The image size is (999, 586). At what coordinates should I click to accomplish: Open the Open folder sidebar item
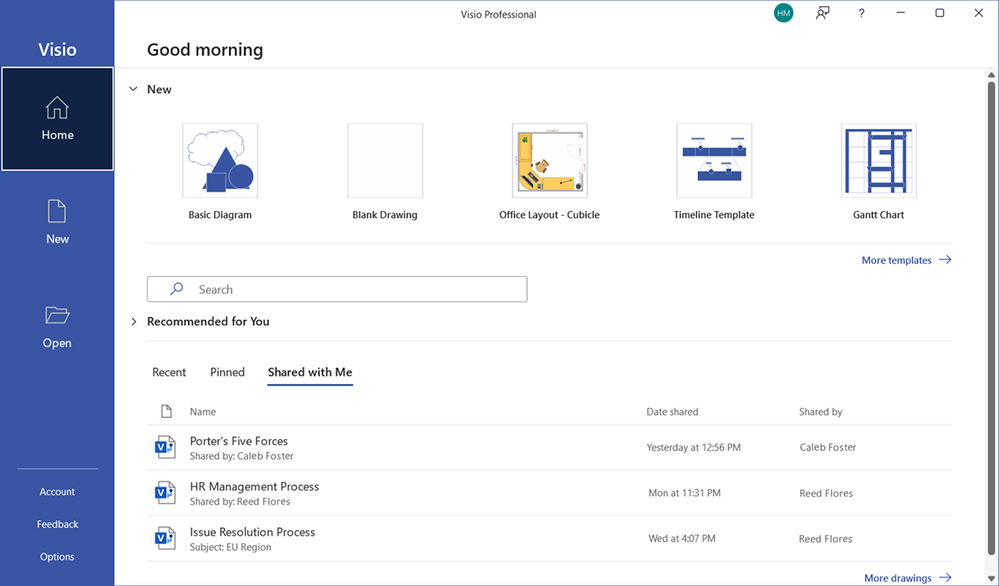tap(57, 327)
